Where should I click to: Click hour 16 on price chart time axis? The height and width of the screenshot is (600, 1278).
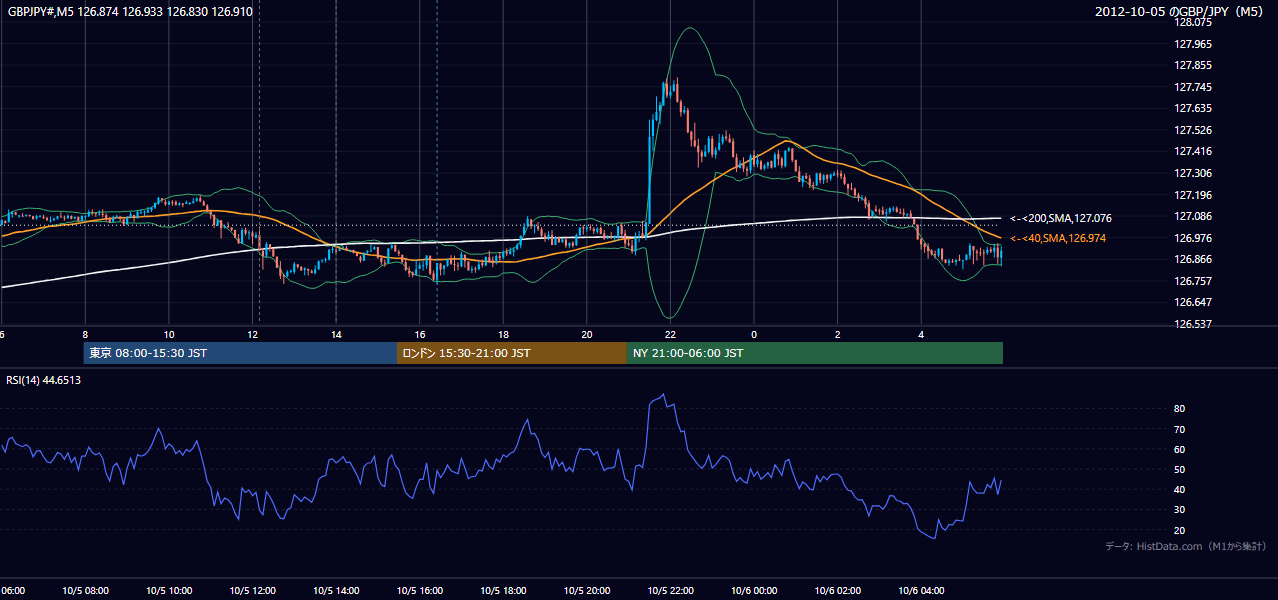[x=420, y=335]
